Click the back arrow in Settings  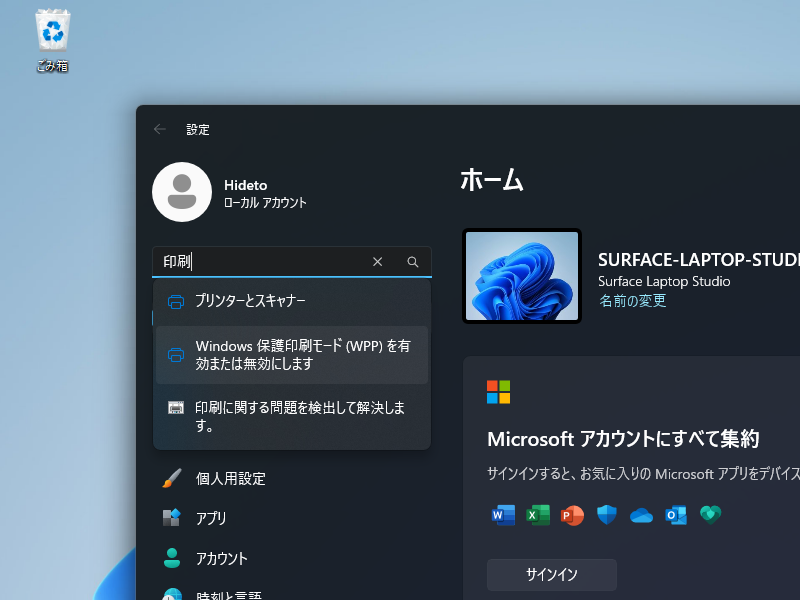coord(159,129)
